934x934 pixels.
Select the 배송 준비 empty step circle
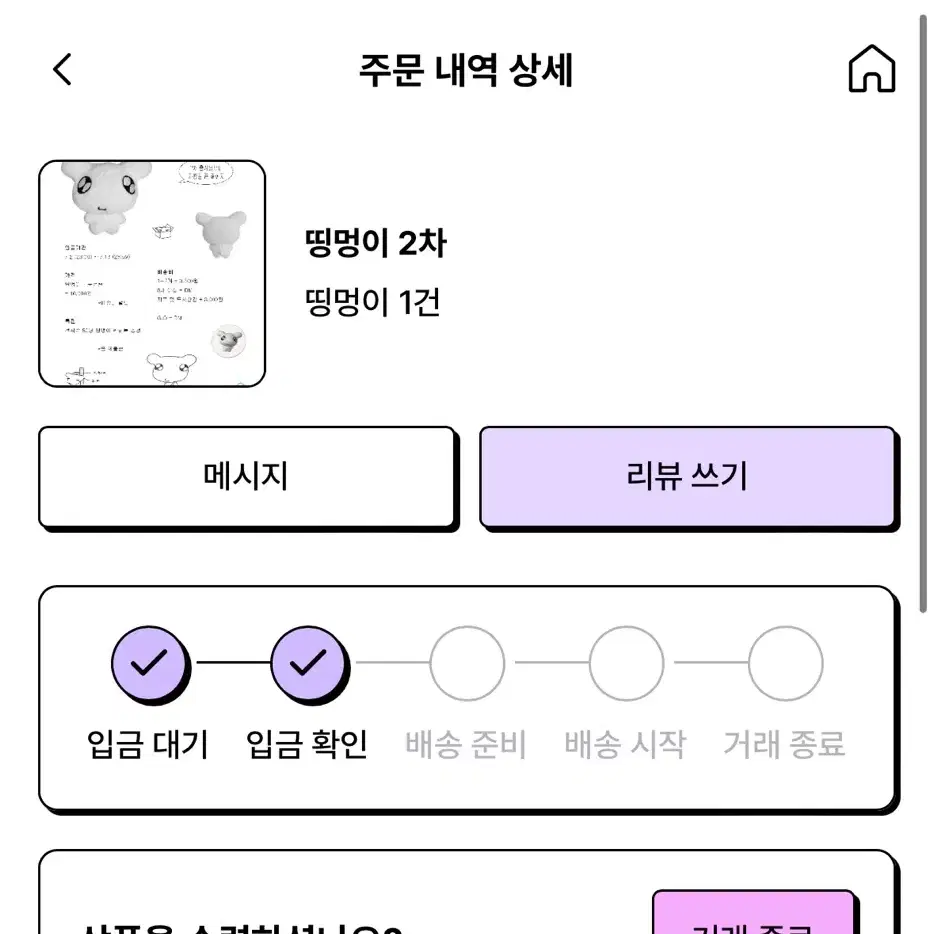point(467,663)
